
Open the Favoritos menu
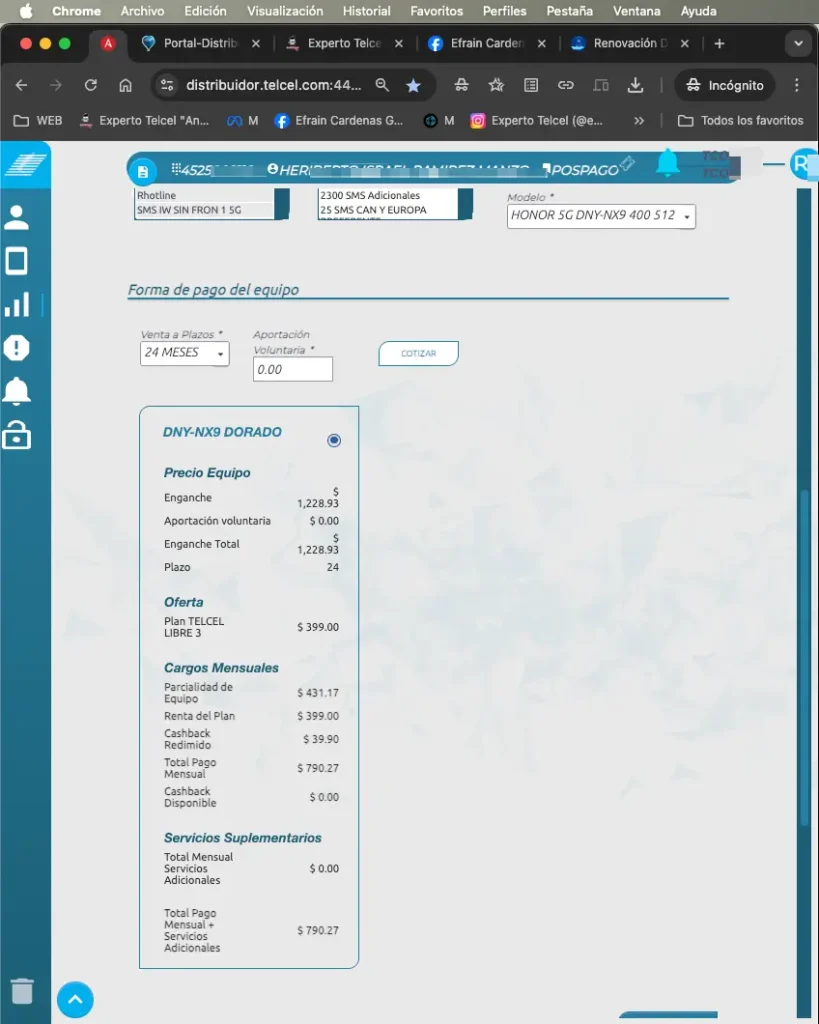[436, 11]
